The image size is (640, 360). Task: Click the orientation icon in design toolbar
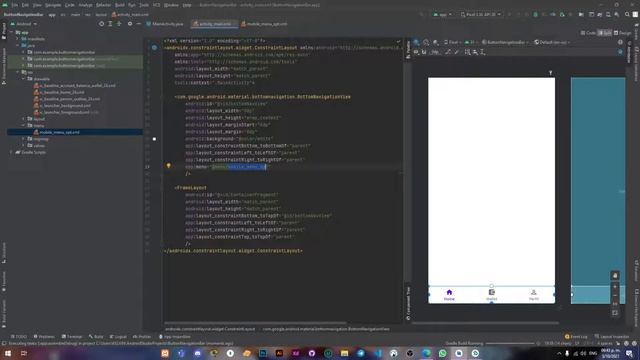click(x=426, y=42)
